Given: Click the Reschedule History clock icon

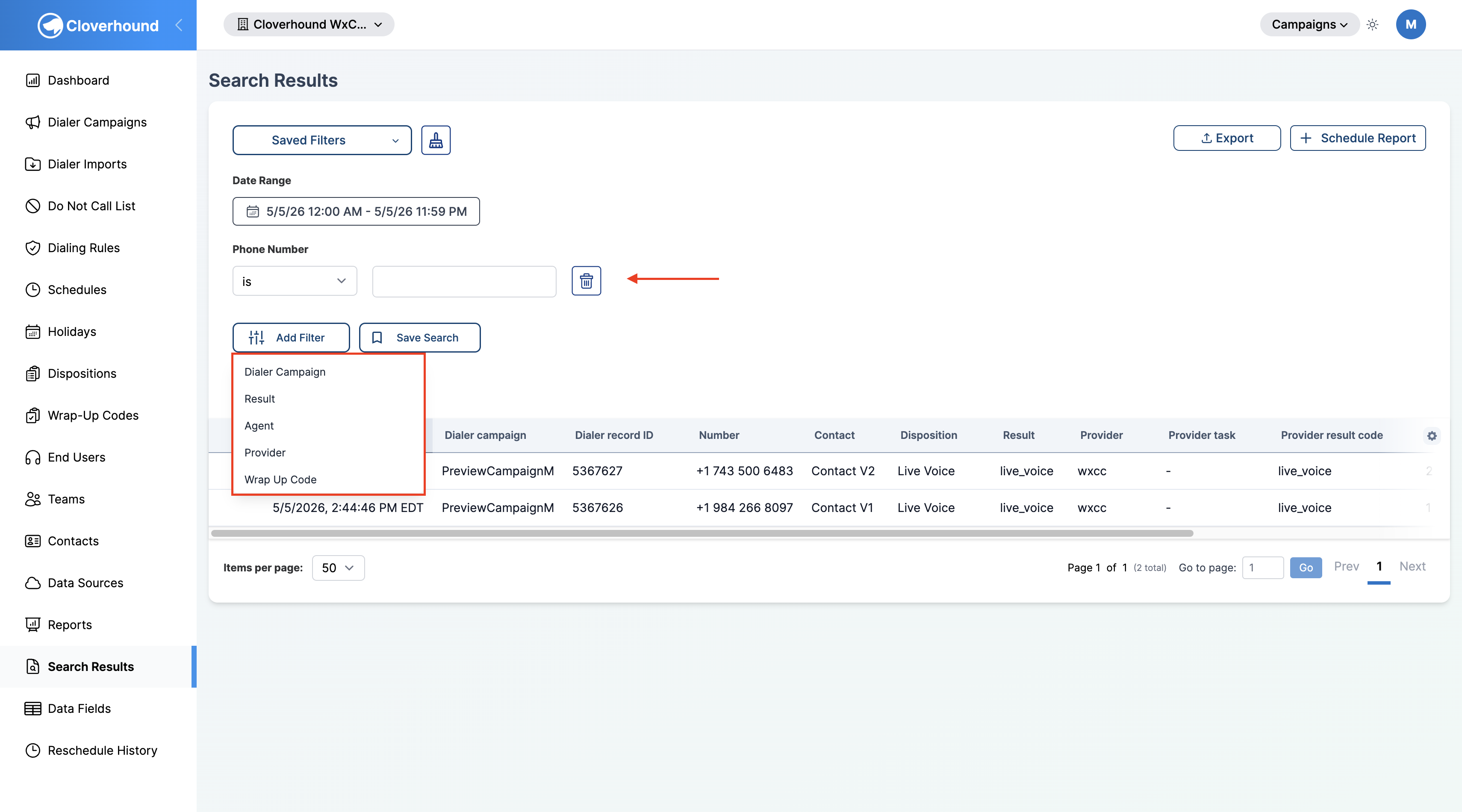Looking at the screenshot, I should click(x=33, y=751).
